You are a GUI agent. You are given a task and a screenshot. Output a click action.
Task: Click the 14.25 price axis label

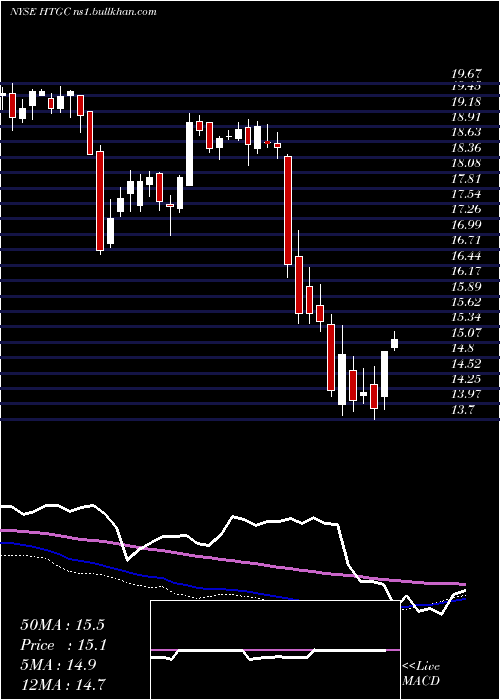(x=466, y=379)
